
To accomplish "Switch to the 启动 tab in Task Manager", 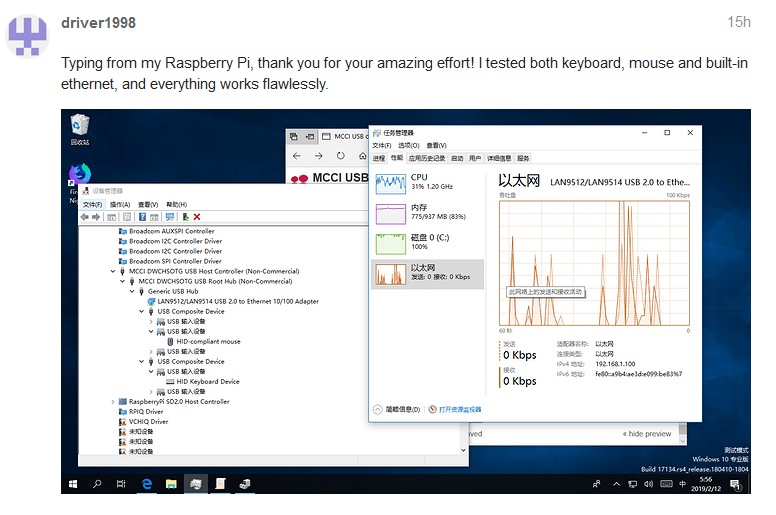I will click(457, 158).
